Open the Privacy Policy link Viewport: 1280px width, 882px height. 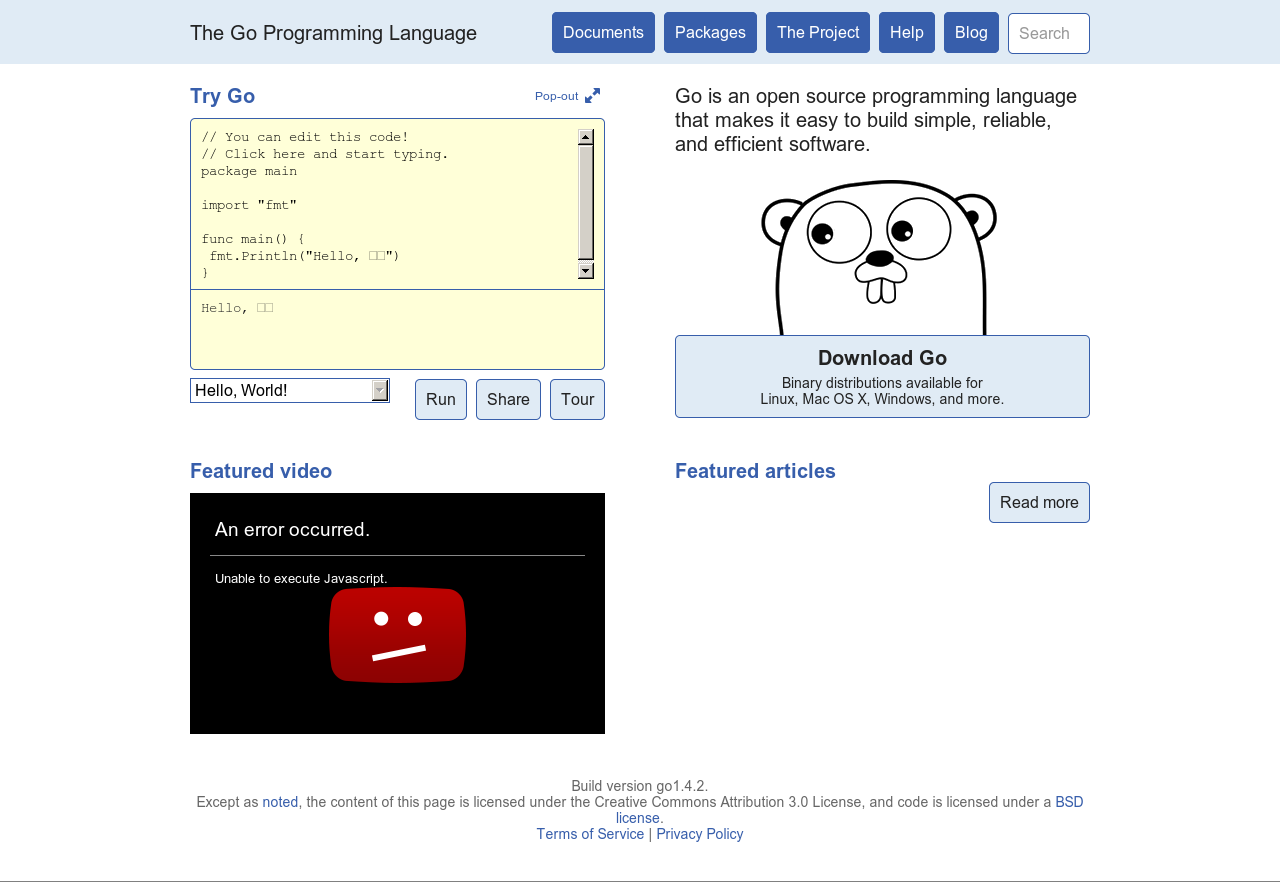point(700,834)
